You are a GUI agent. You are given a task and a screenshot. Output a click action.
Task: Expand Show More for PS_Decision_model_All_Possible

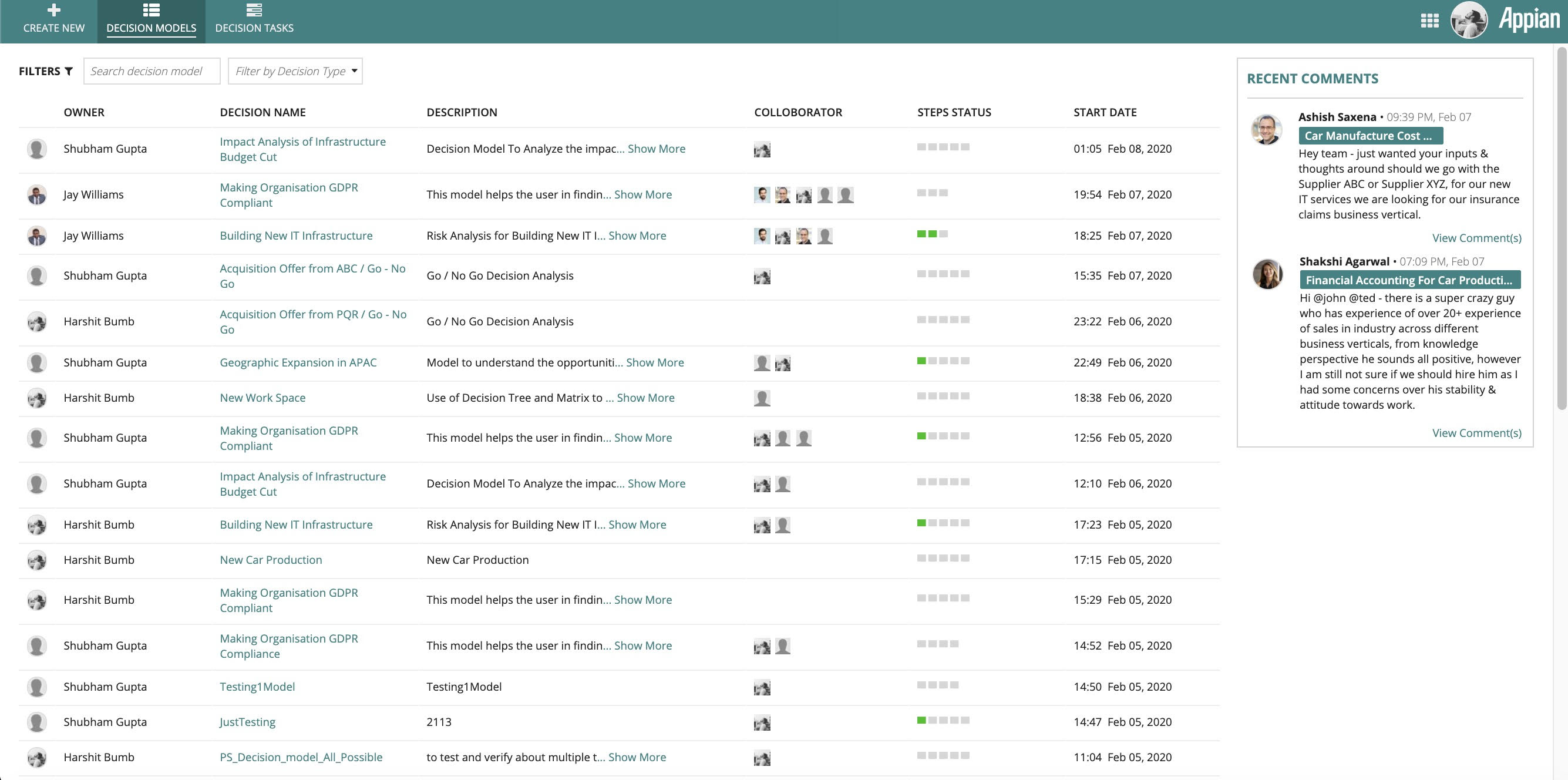tap(637, 757)
